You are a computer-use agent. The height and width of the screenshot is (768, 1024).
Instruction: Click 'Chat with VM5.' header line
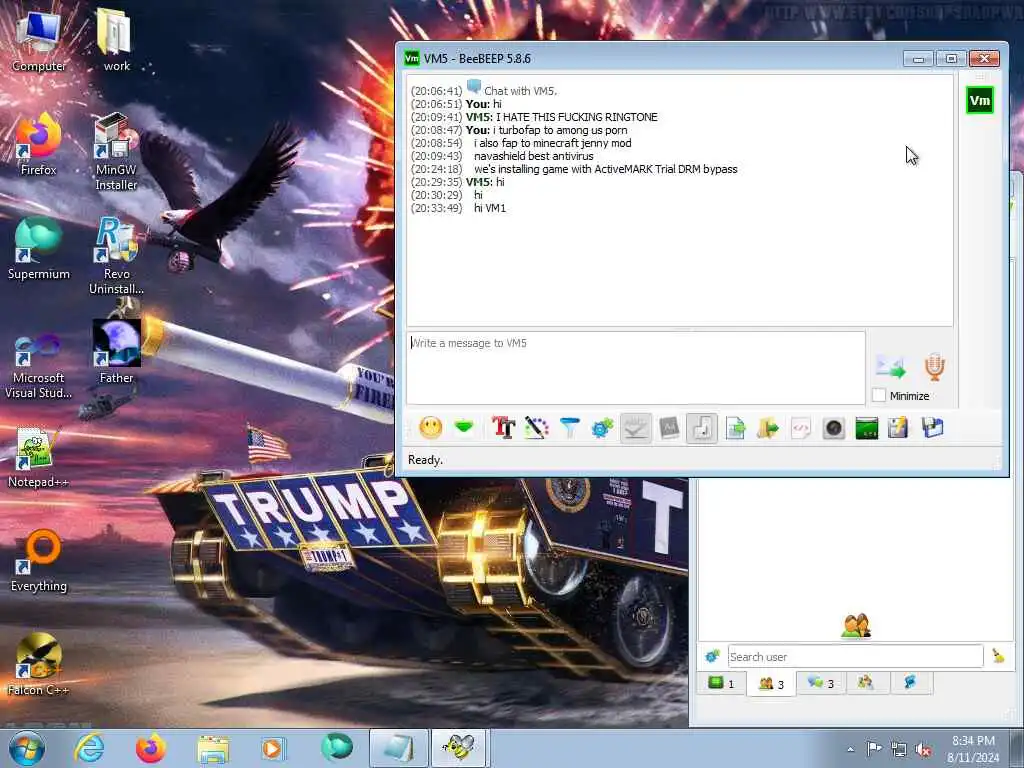click(x=520, y=91)
